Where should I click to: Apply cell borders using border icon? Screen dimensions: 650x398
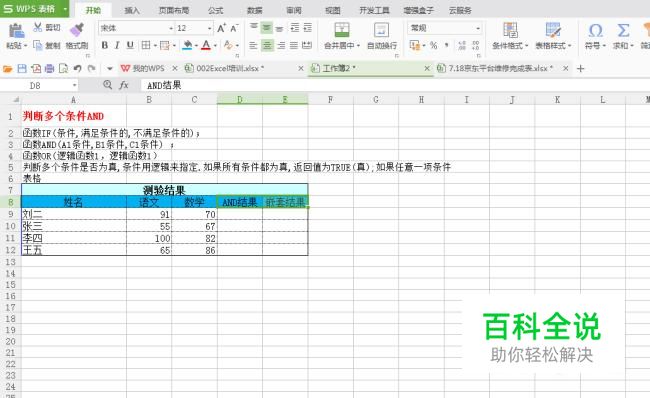146,45
